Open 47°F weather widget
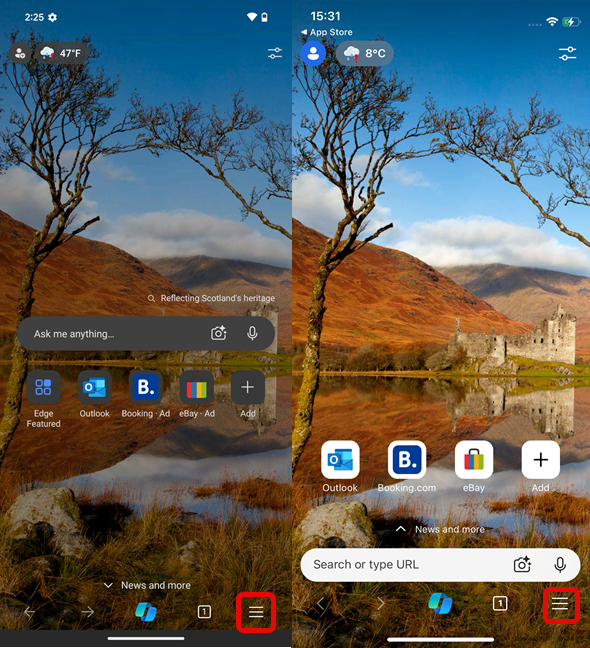This screenshot has height=648, width=590. point(61,53)
